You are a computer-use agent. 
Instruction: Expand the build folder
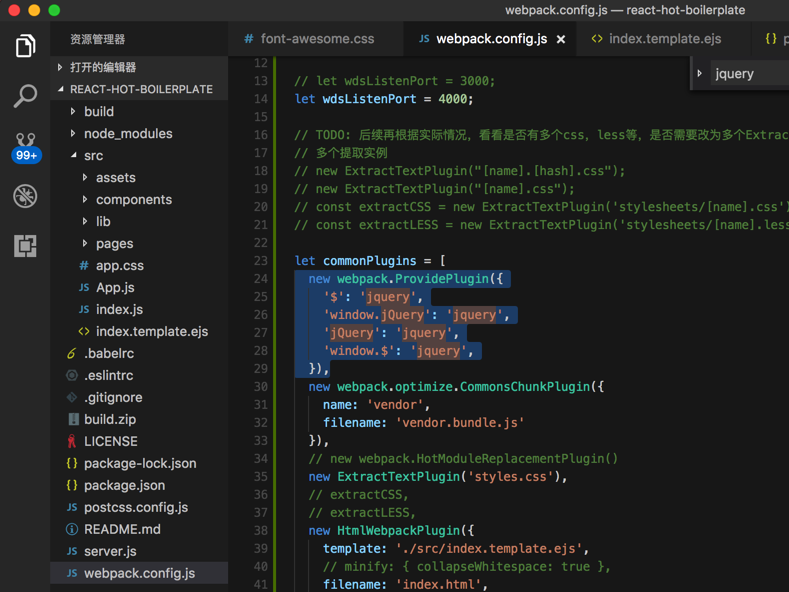98,111
